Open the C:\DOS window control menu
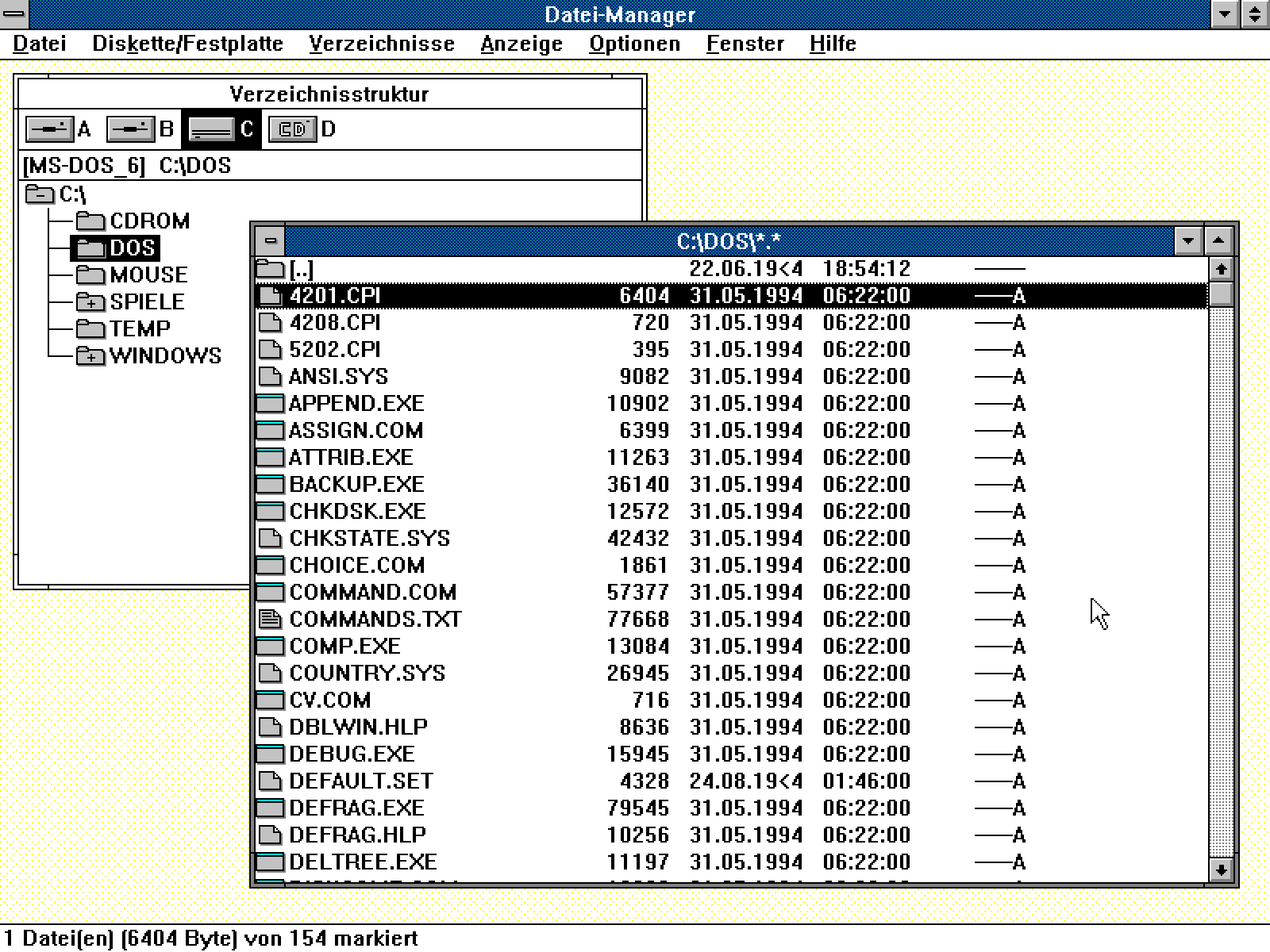The height and width of the screenshot is (952, 1270). pyautogui.click(x=270, y=240)
